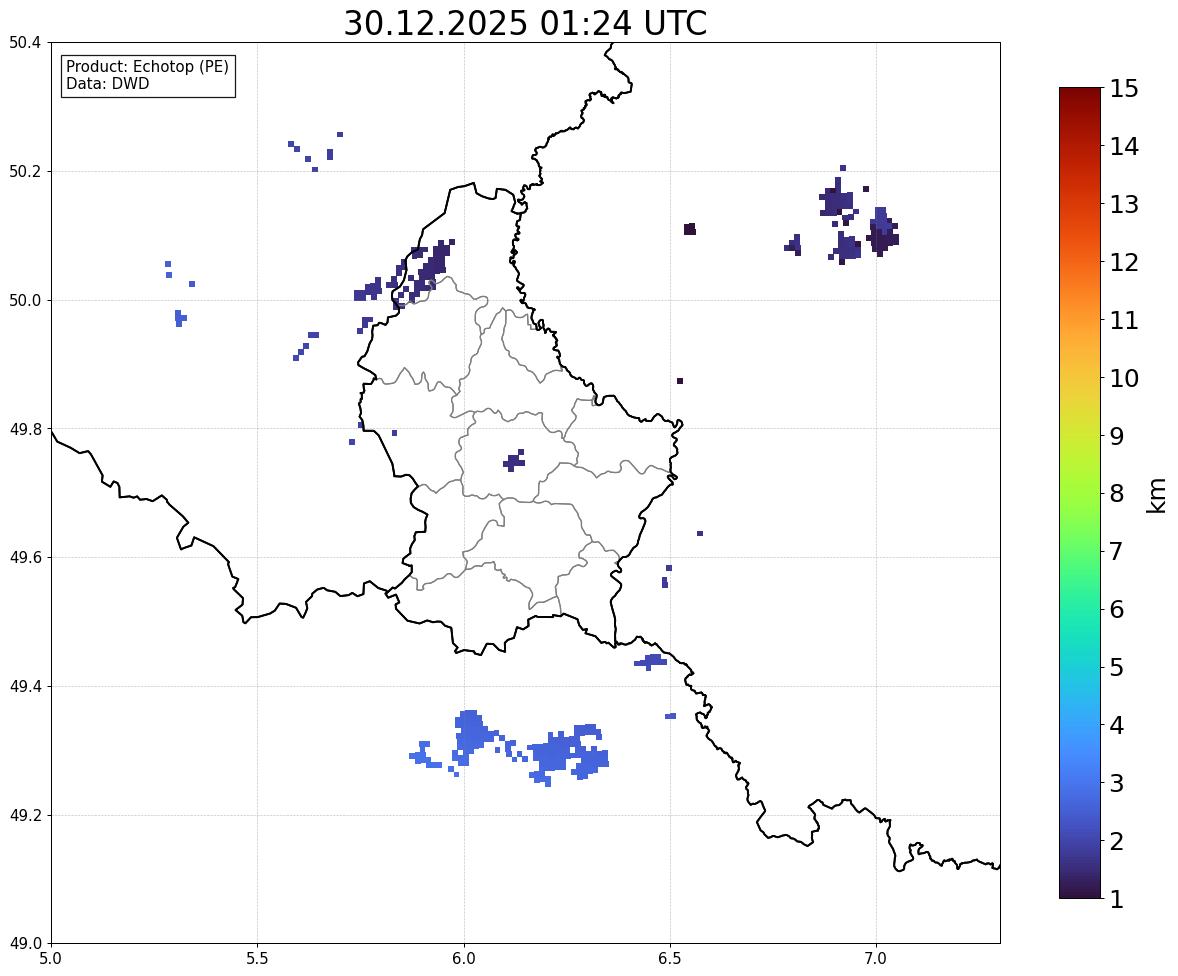
Task: Click the small echo cell in central Luxembourg
Action: [515, 461]
